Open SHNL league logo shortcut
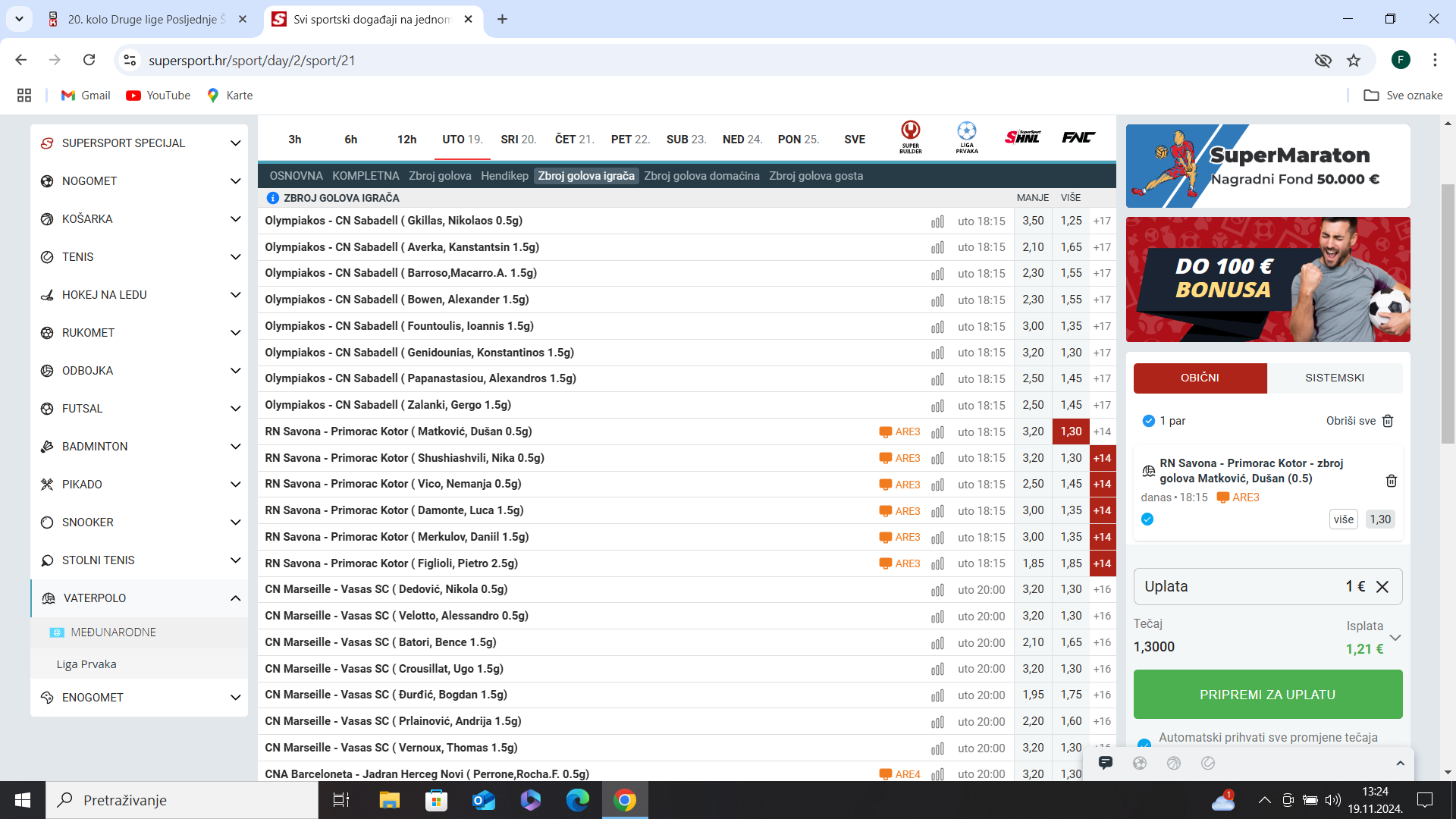The image size is (1456, 819). coord(1022,137)
